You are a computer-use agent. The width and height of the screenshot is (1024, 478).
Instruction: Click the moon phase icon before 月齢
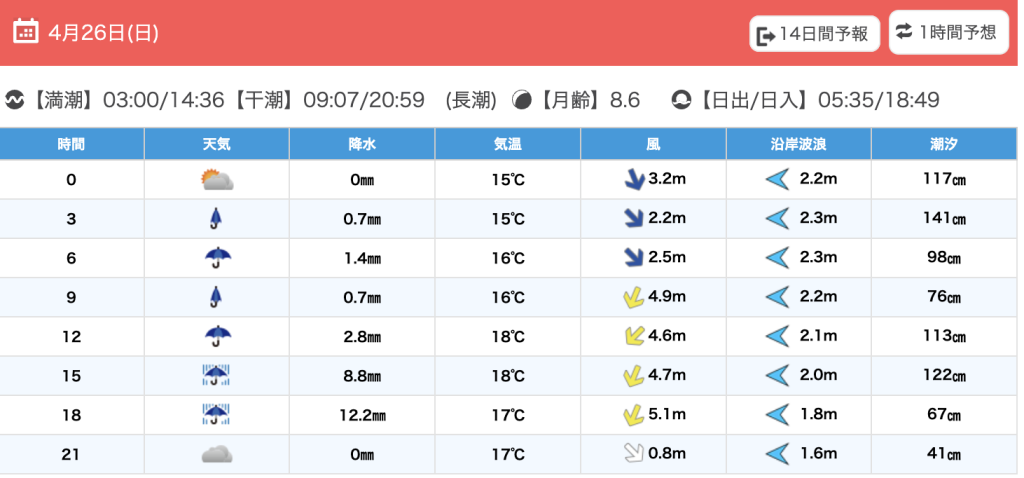click(x=522, y=100)
